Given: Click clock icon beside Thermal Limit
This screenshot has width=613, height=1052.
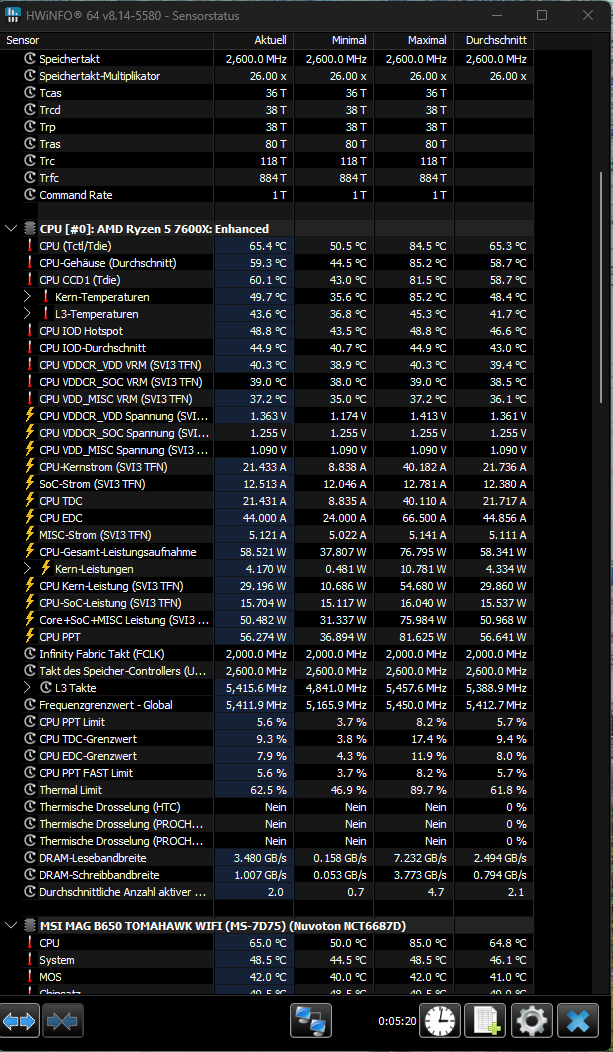Looking at the screenshot, I should click(30, 790).
